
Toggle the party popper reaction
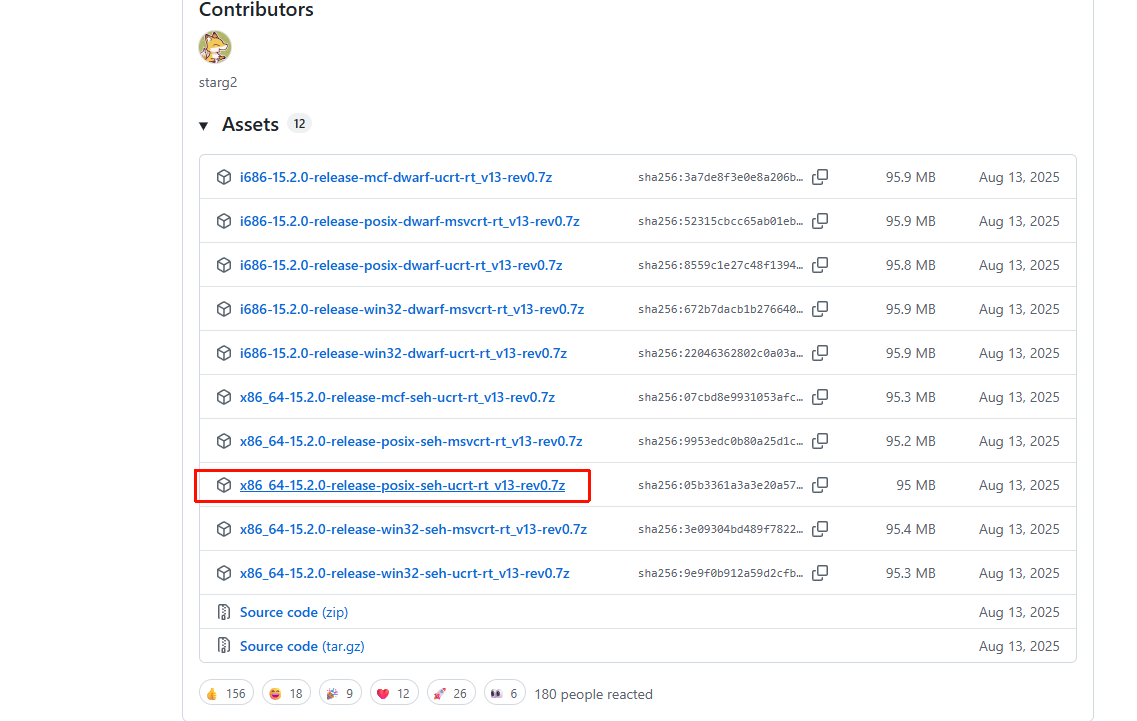click(x=340, y=693)
